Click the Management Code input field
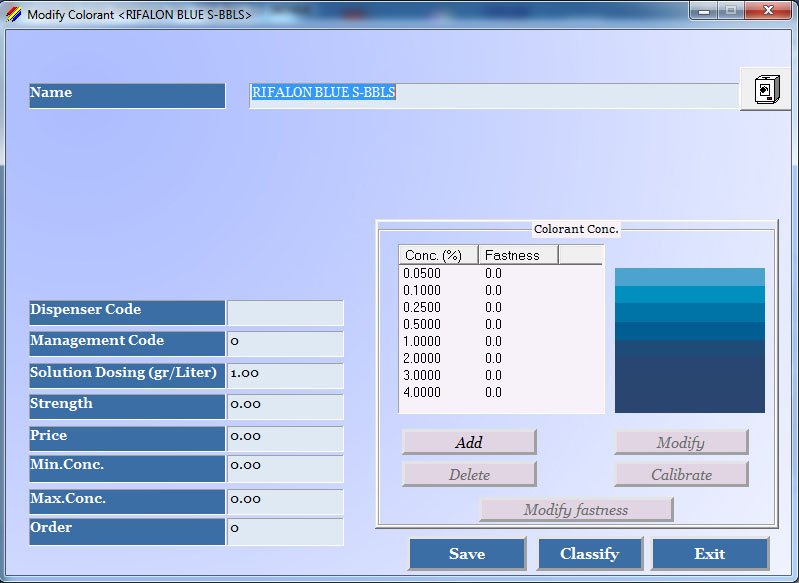This screenshot has height=583, width=799. click(285, 343)
